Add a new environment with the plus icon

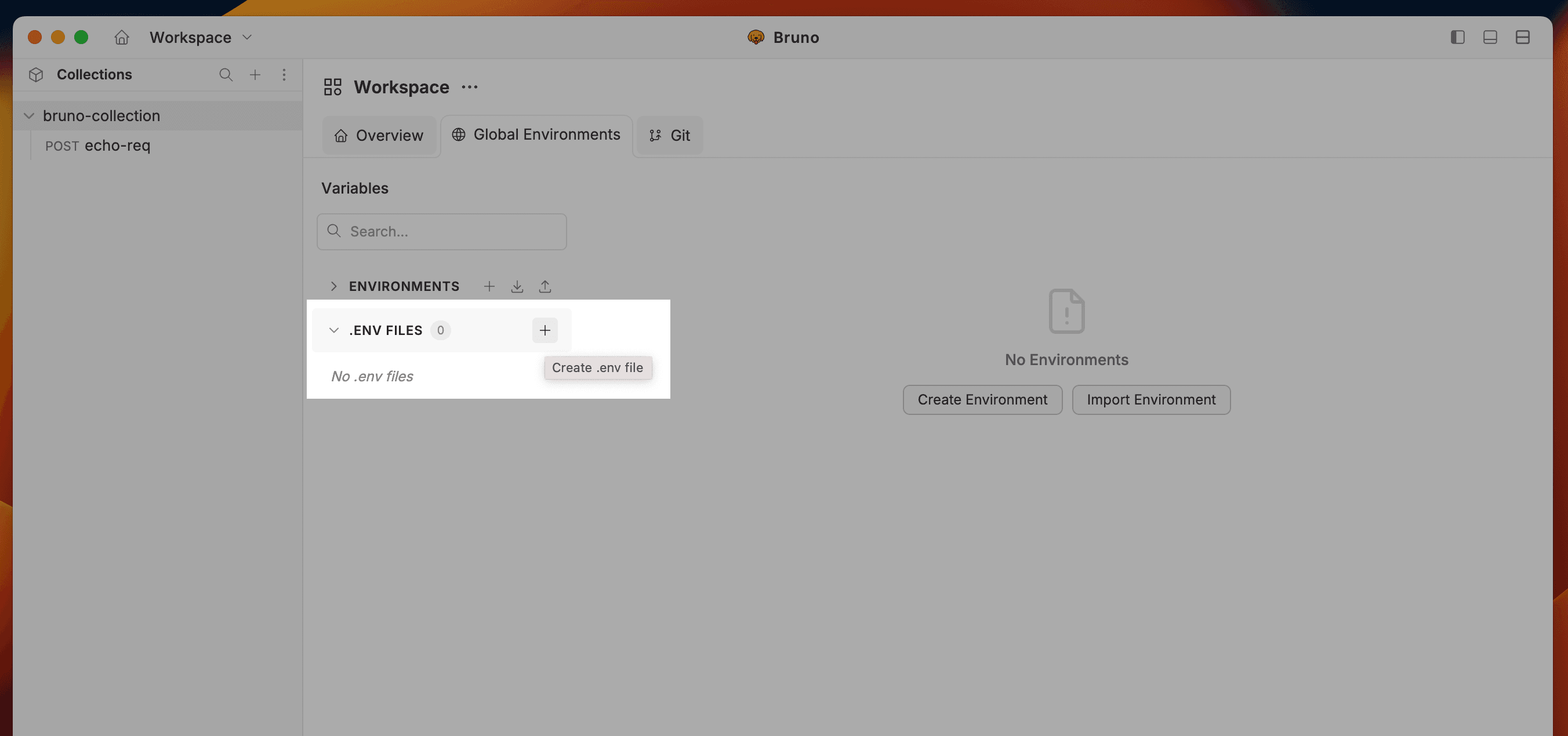pyautogui.click(x=489, y=286)
